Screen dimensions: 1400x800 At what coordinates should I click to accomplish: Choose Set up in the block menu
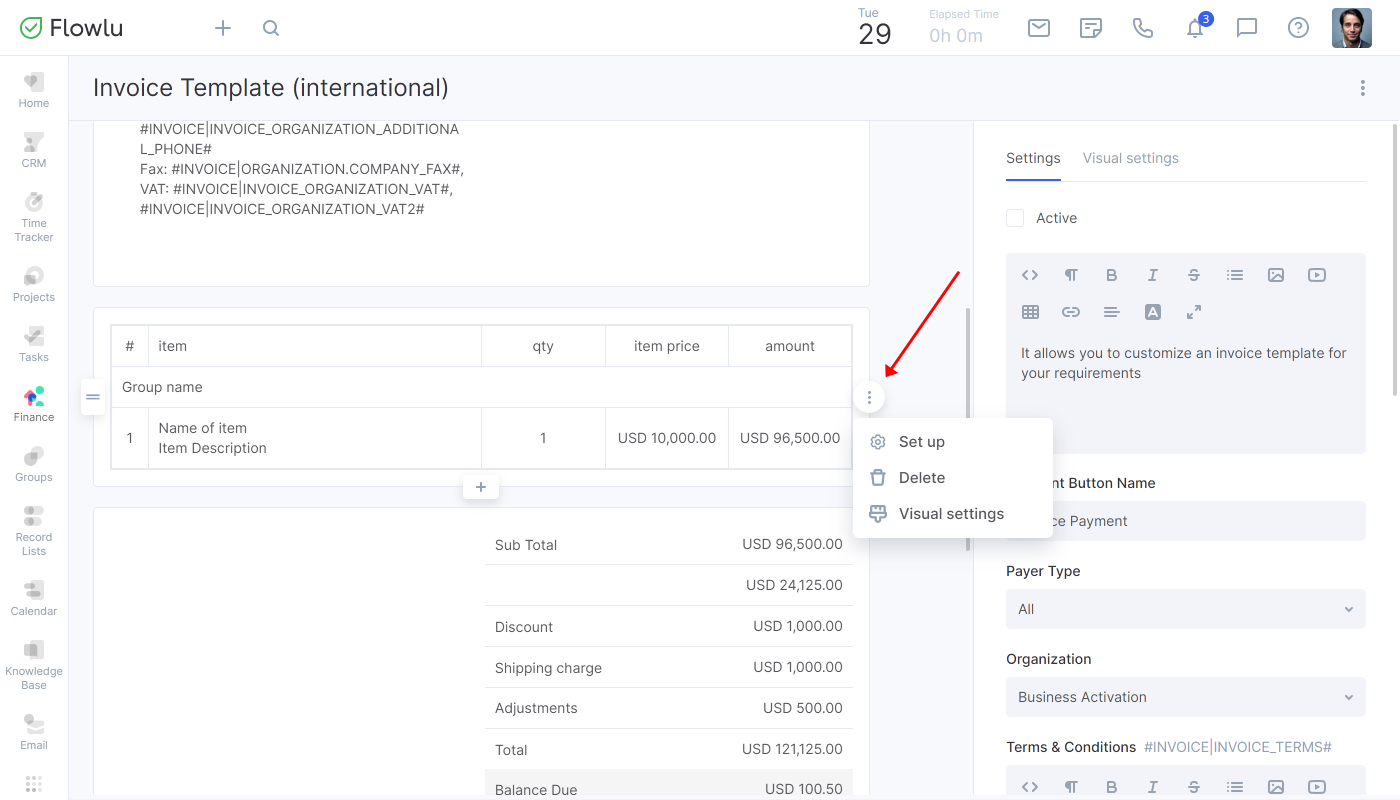921,442
